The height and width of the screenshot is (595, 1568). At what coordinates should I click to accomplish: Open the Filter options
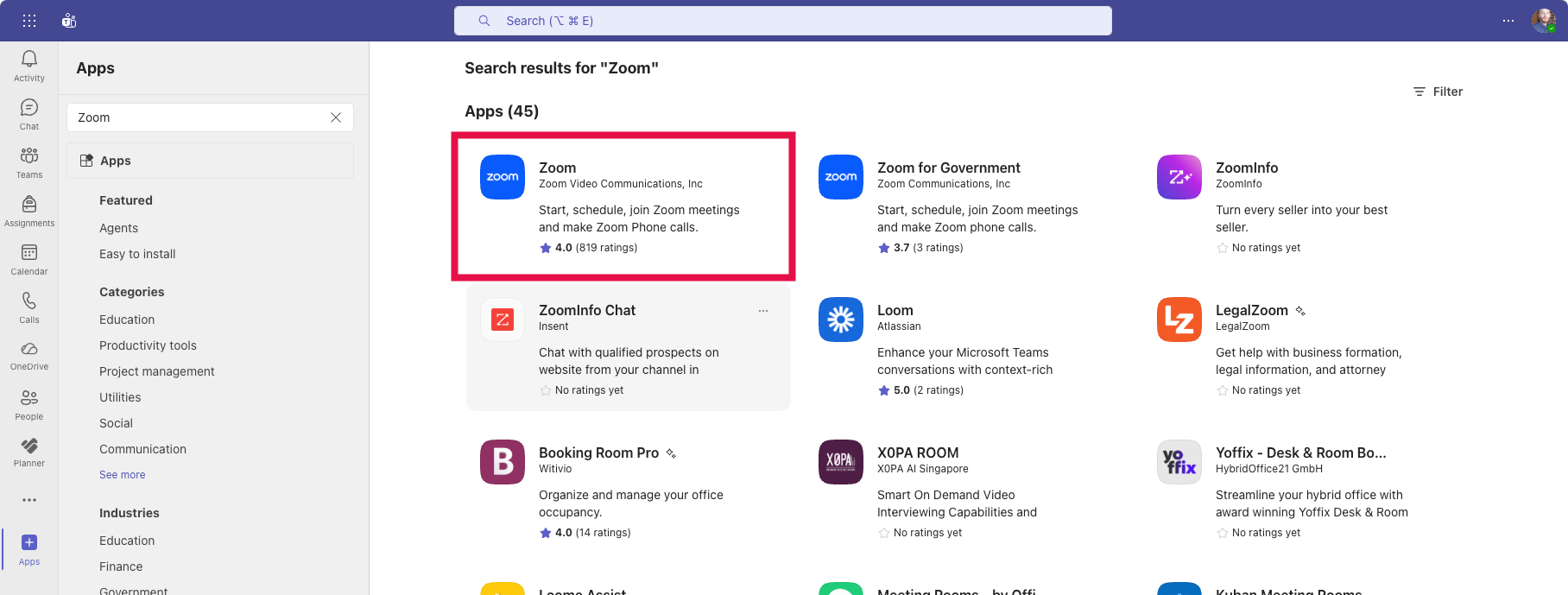[x=1438, y=92]
